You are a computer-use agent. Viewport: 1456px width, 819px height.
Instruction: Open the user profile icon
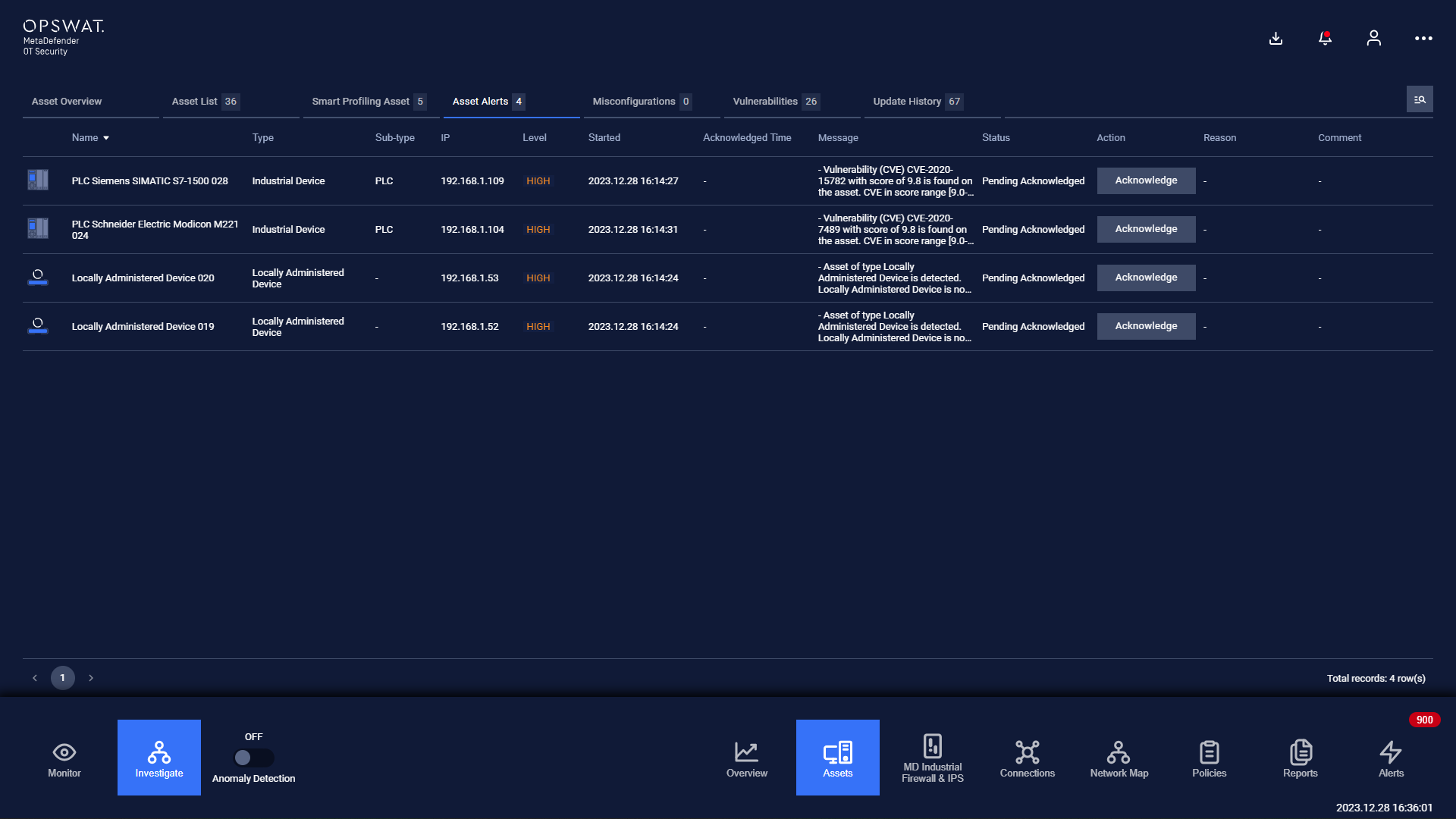[x=1373, y=38]
